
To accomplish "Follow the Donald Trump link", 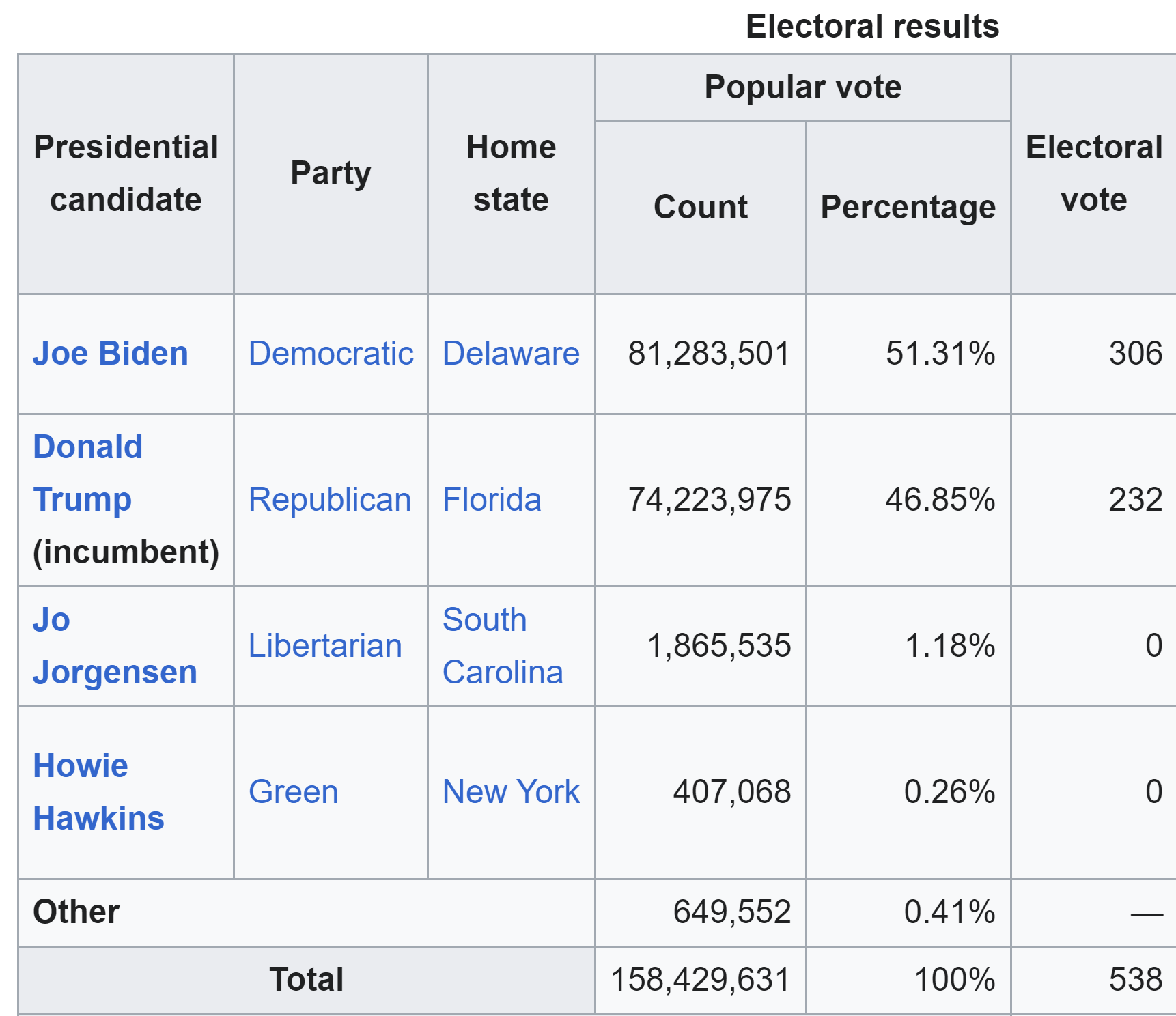I will (x=87, y=473).
